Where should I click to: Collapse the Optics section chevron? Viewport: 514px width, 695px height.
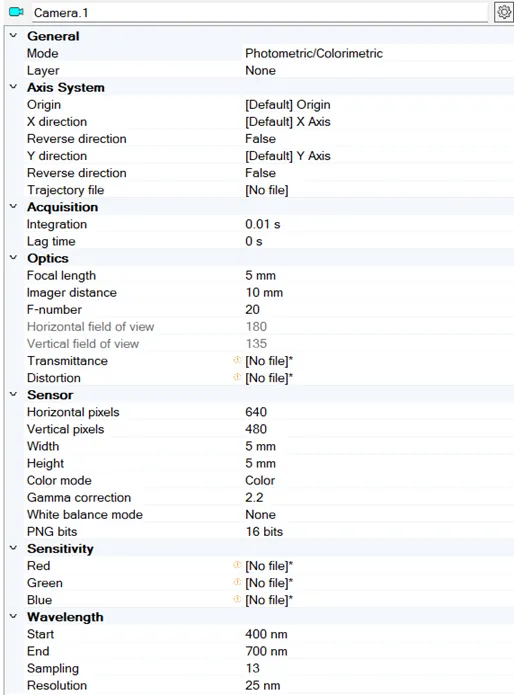tap(13, 258)
